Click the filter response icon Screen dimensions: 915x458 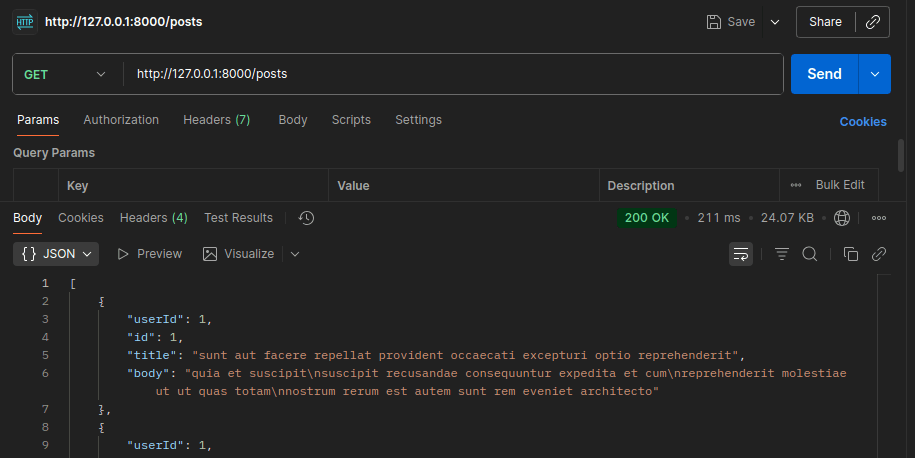782,254
